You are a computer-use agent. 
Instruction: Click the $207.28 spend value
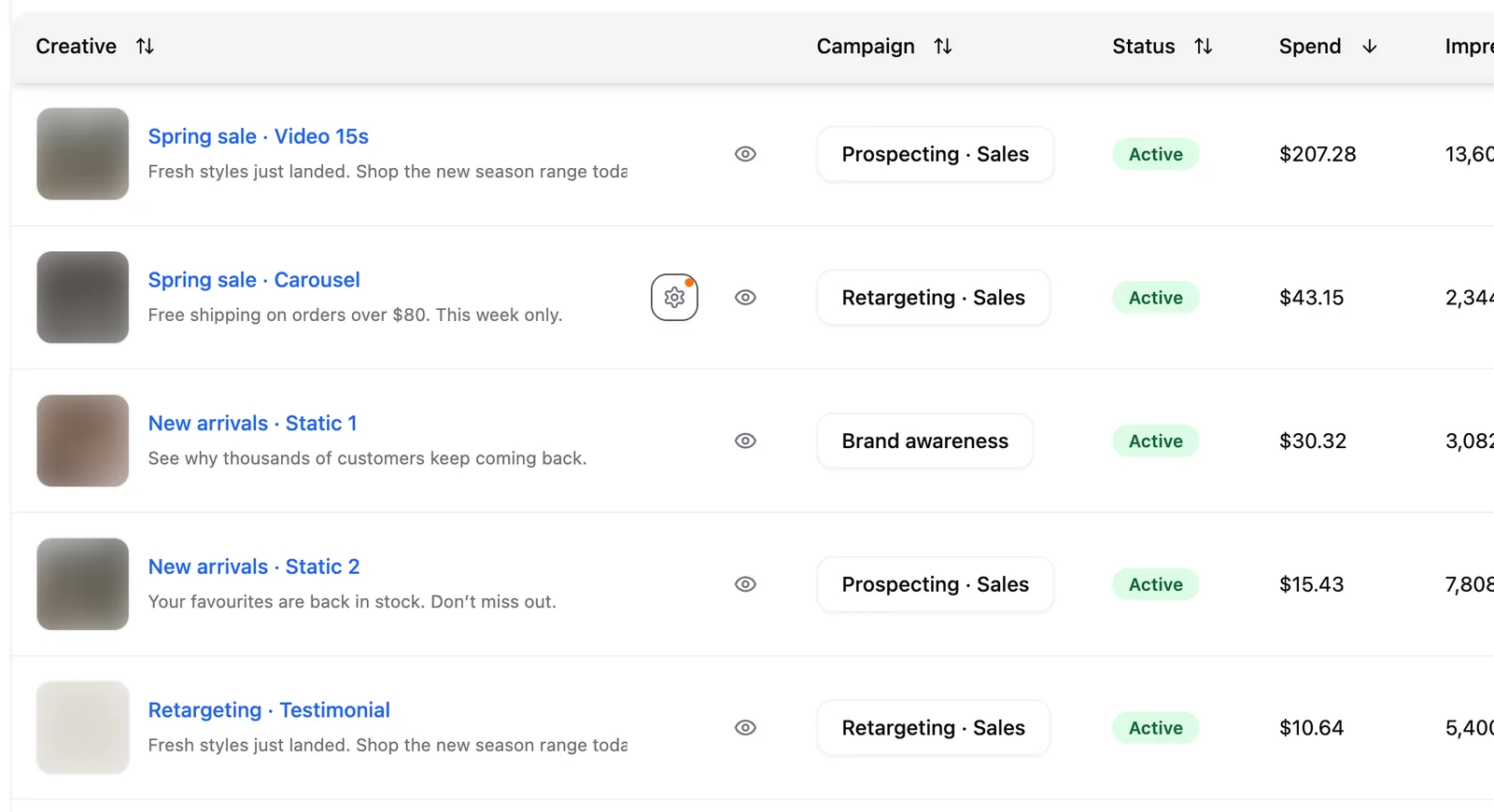[x=1318, y=154]
